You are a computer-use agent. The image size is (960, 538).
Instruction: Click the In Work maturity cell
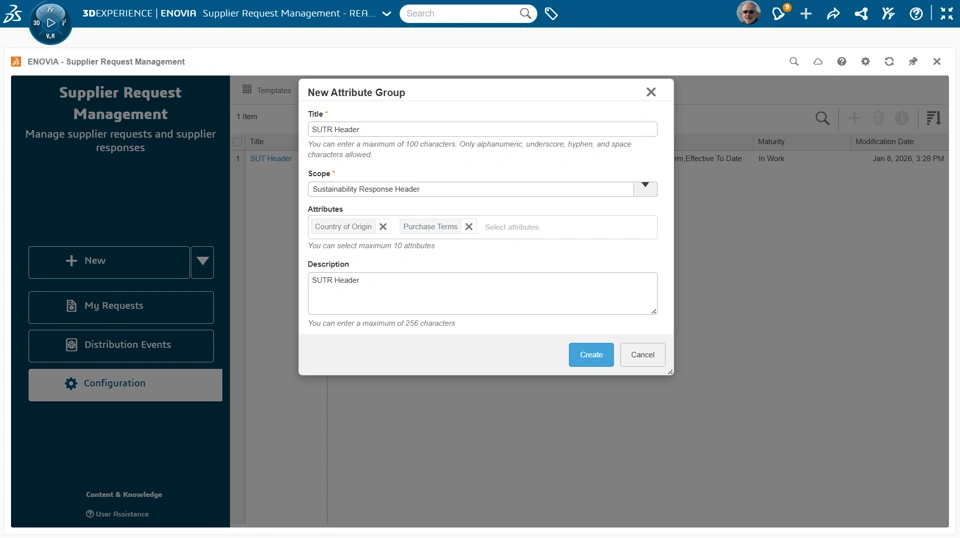[771, 159]
